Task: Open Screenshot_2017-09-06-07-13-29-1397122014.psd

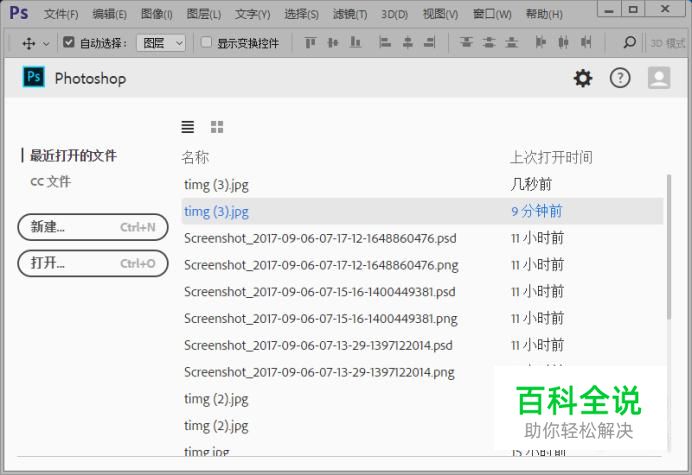Action: pyautogui.click(x=422, y=345)
